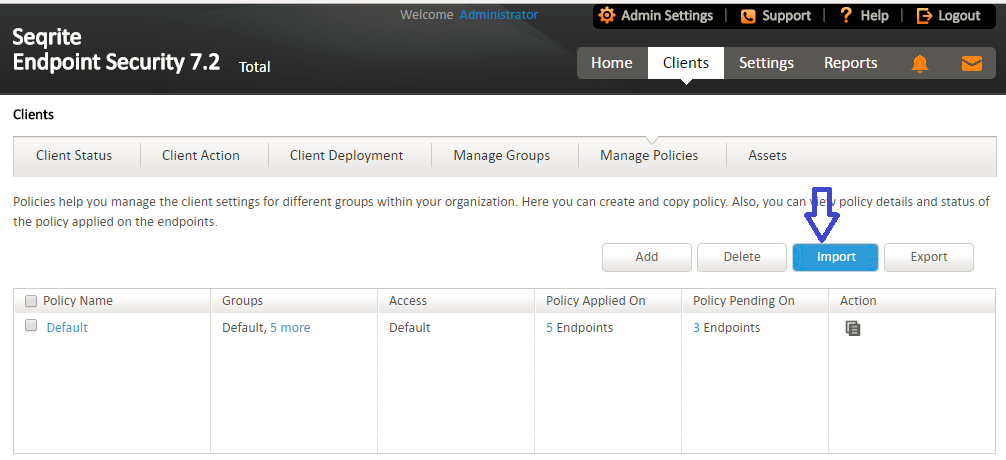Image resolution: width=1006 pixels, height=460 pixels.
Task: Click the Logout text link
Action: pos(959,15)
